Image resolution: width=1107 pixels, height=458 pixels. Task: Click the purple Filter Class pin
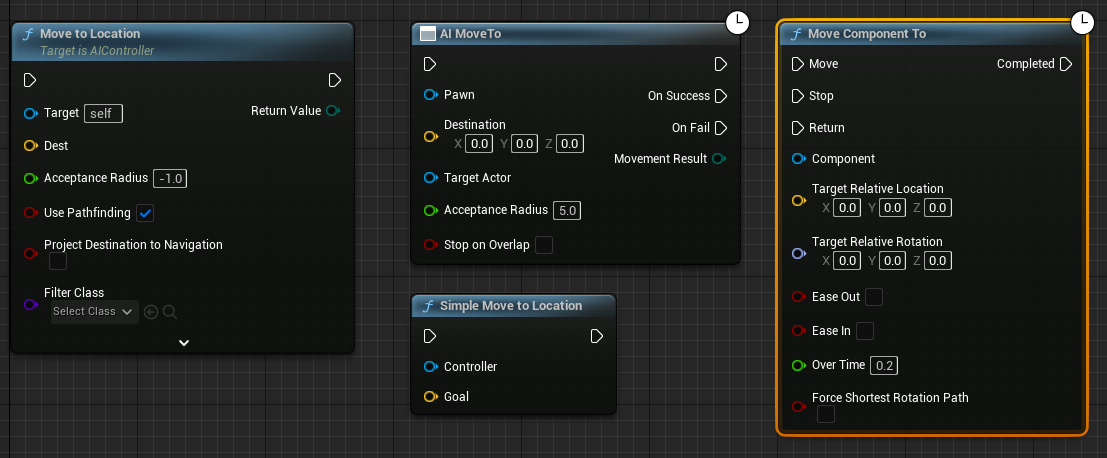30,305
